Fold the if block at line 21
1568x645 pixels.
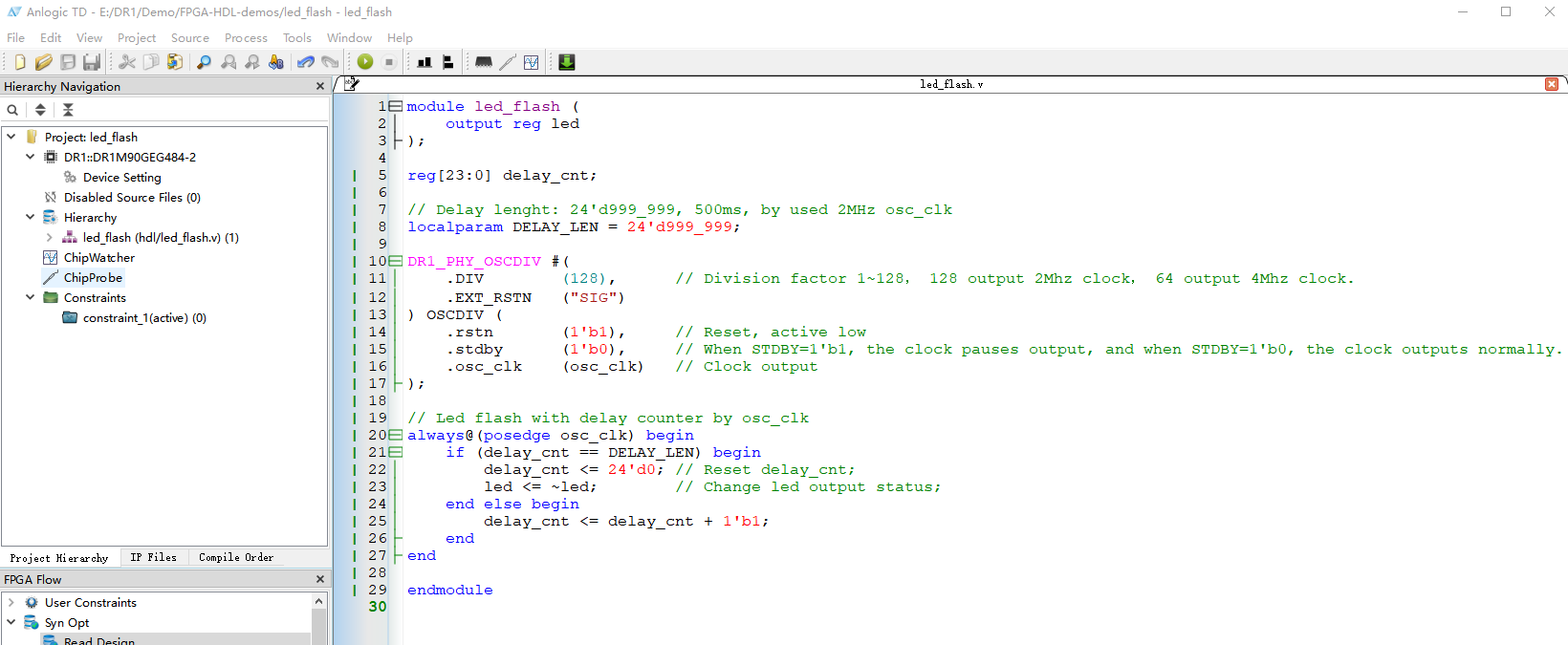tap(396, 452)
